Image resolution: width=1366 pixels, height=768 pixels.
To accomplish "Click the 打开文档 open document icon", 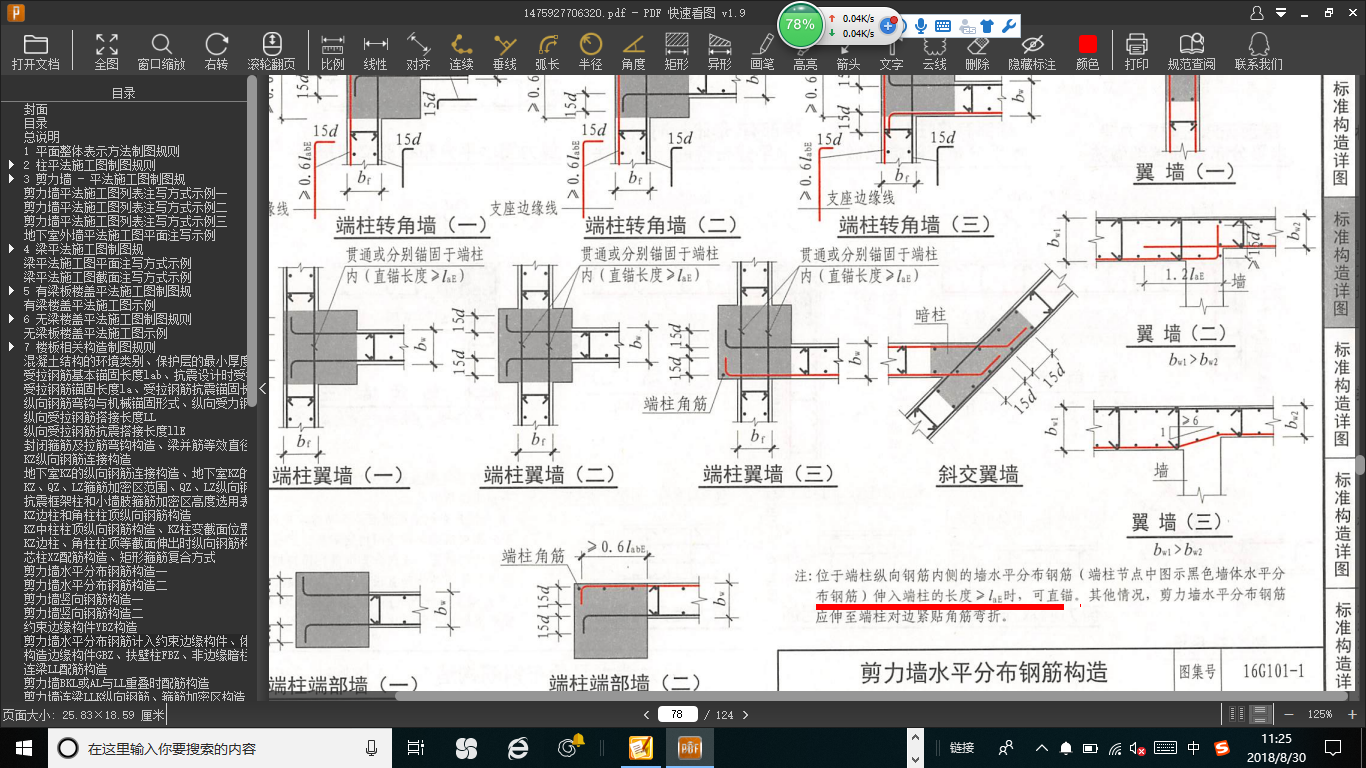I will click(36, 51).
